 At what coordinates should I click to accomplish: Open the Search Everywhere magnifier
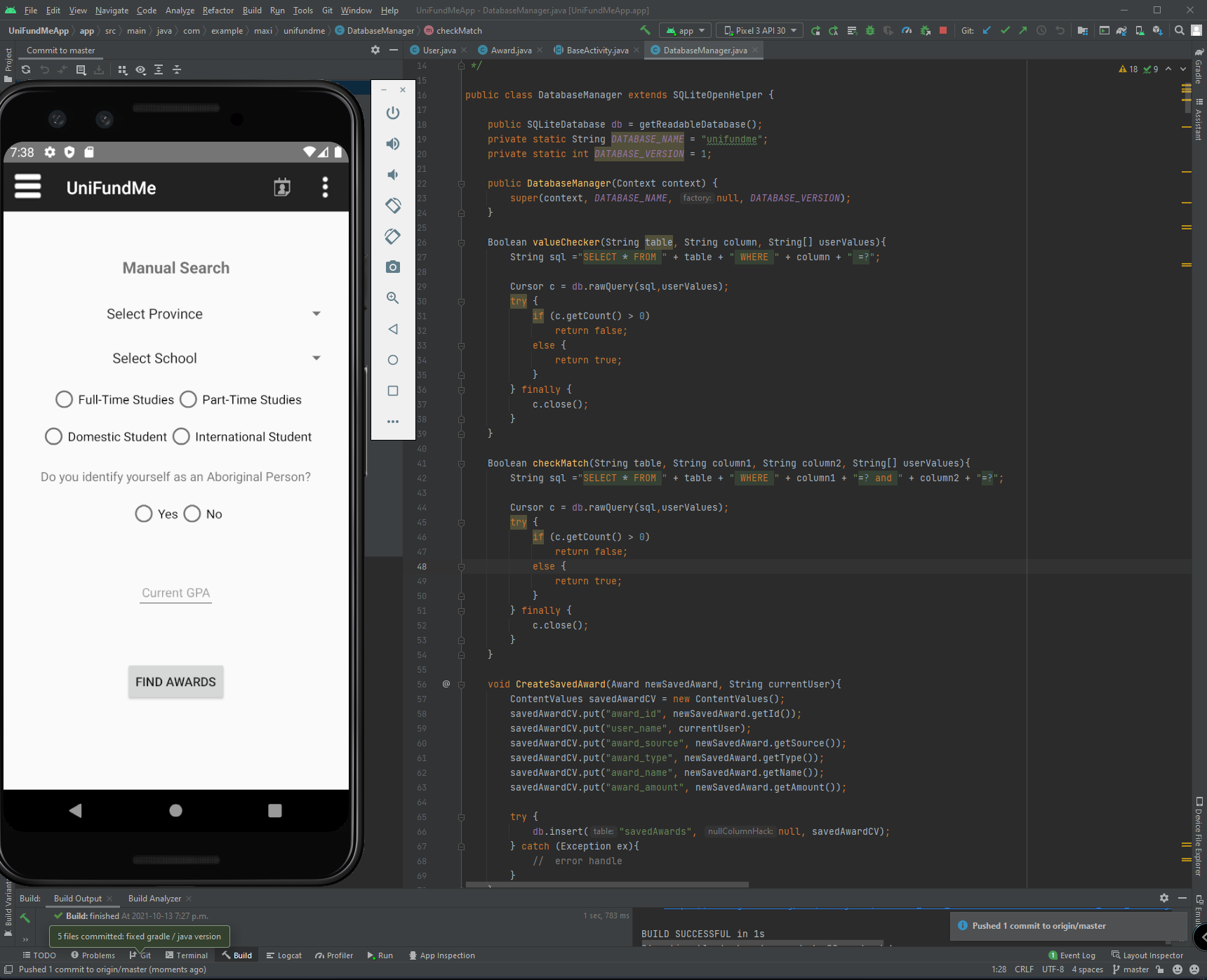coord(1180,30)
